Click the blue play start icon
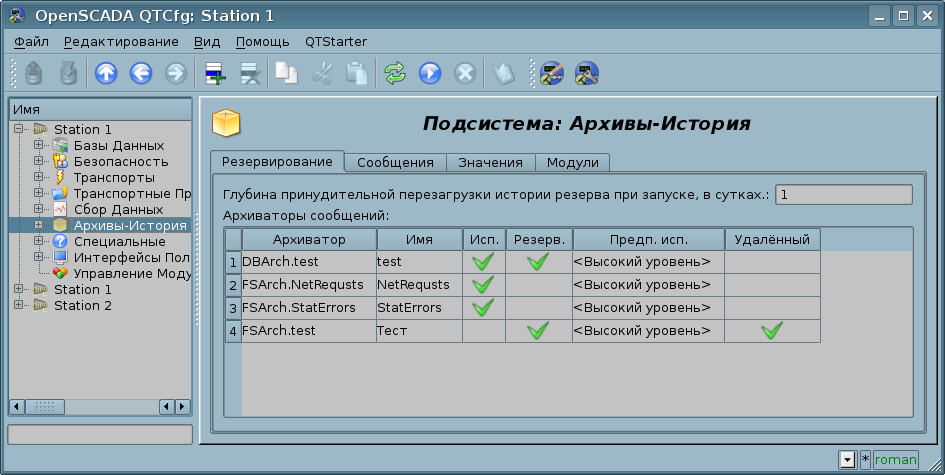Viewport: 945px width, 475px height. tap(430, 73)
